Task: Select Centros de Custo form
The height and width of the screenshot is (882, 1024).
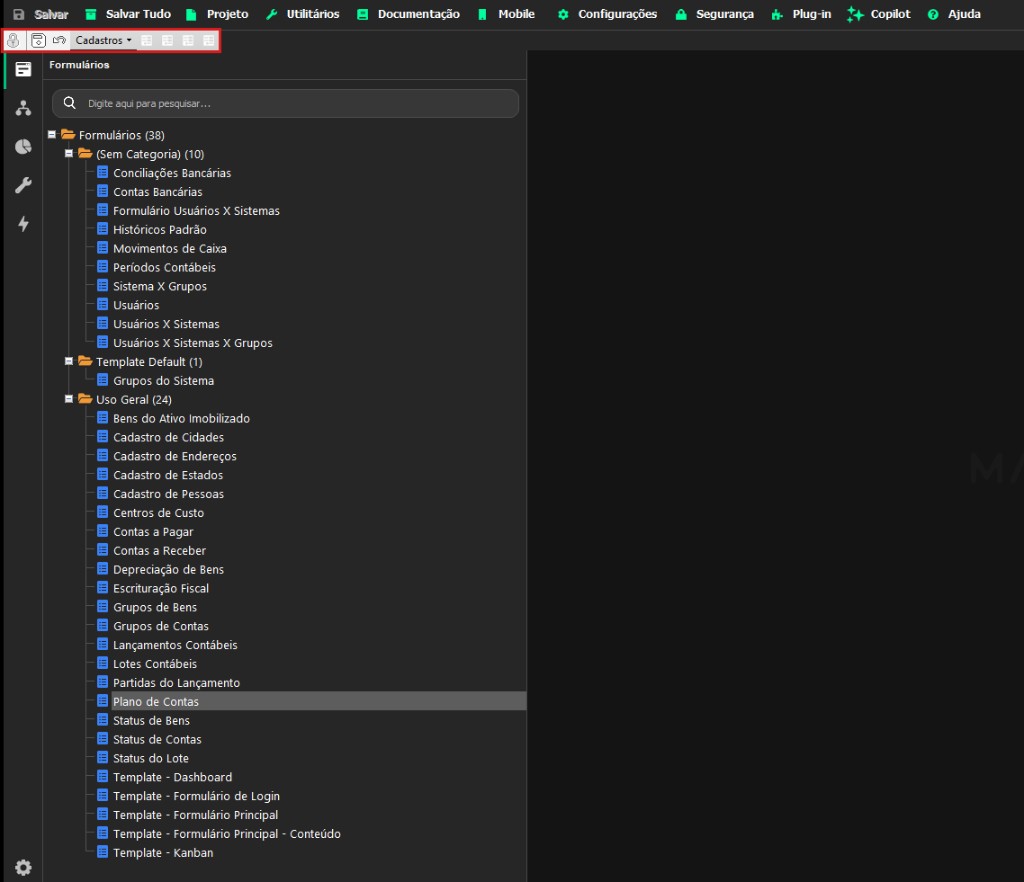Action: 158,513
